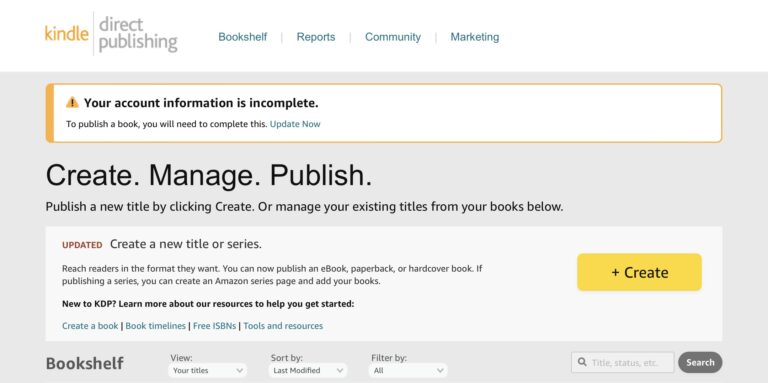Image resolution: width=768 pixels, height=383 pixels.
Task: Expand the View Your titles dropdown
Action: click(208, 370)
